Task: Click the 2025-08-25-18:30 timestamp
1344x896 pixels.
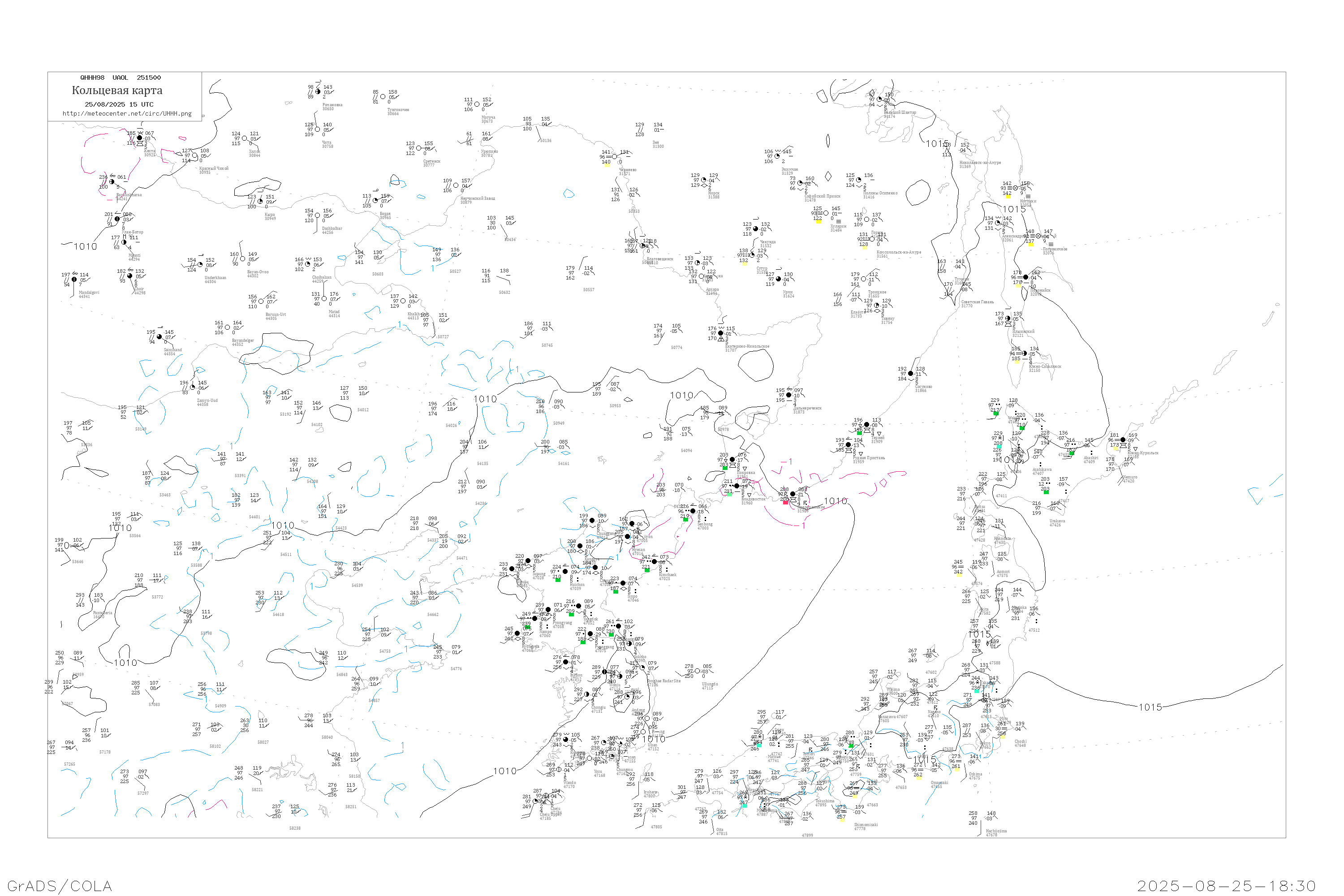Action: (x=1226, y=886)
